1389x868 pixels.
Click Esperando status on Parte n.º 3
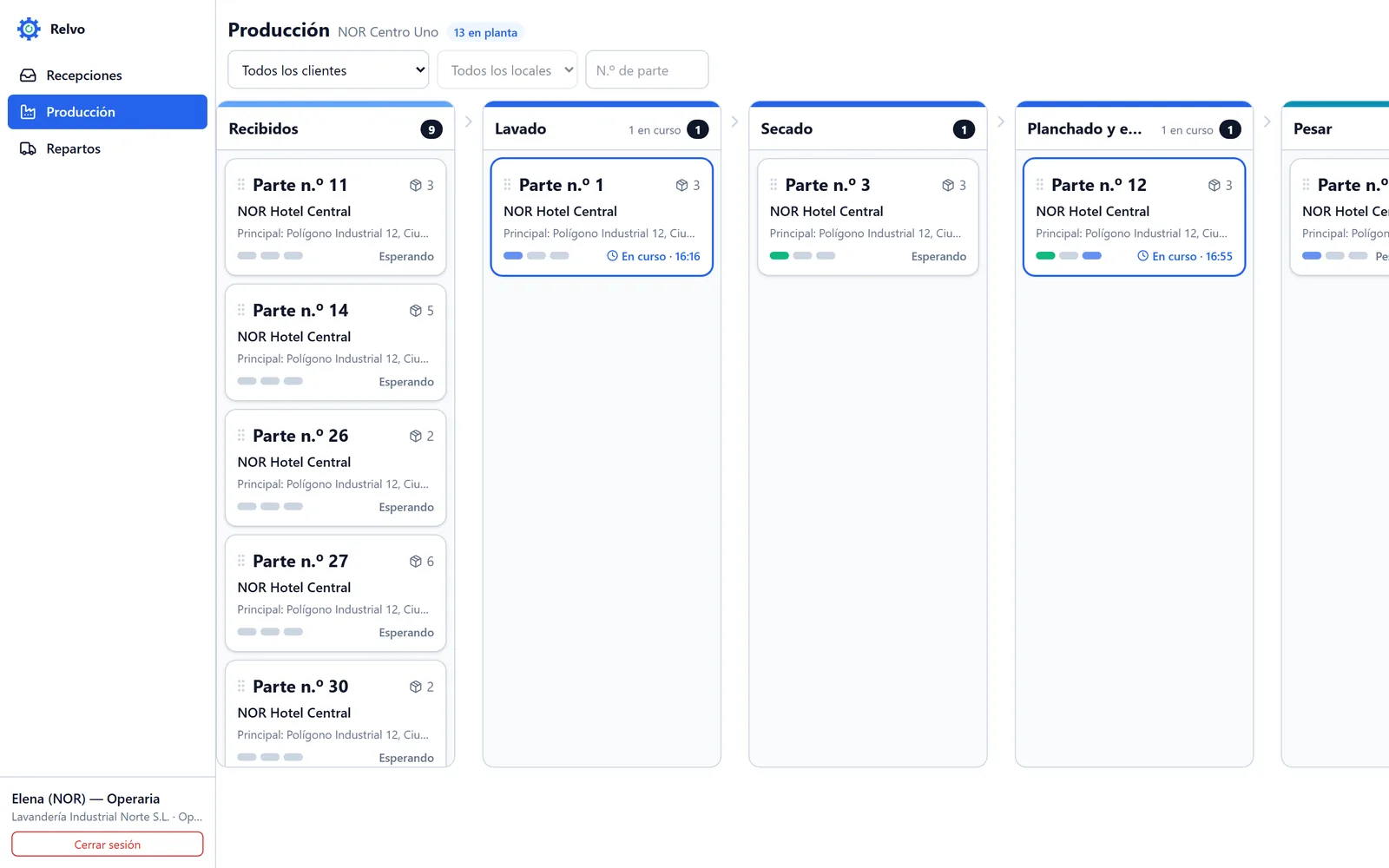coord(938,256)
